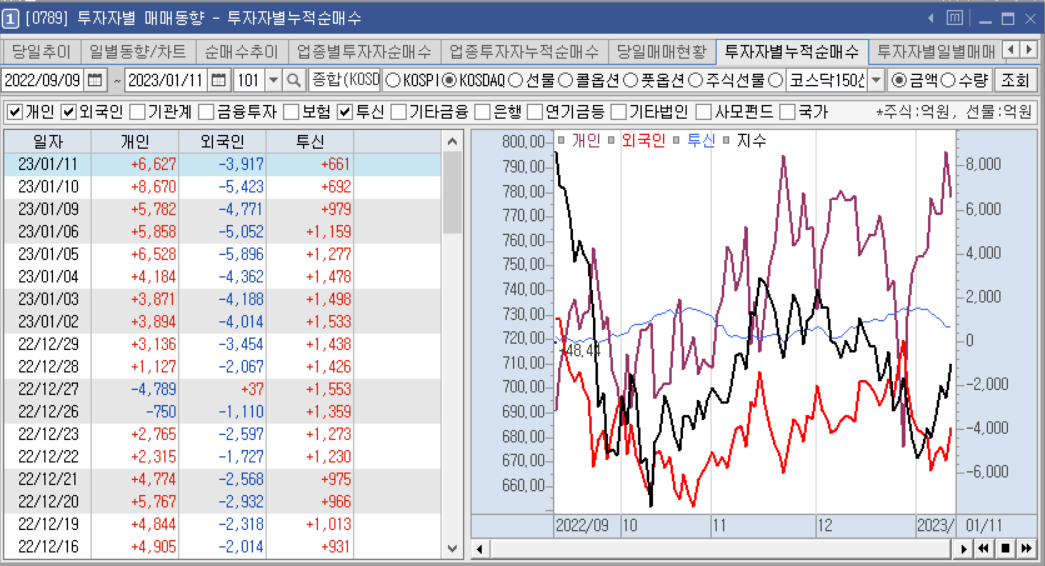Click chart stop square button
The height and width of the screenshot is (566, 1045).
click(1005, 548)
